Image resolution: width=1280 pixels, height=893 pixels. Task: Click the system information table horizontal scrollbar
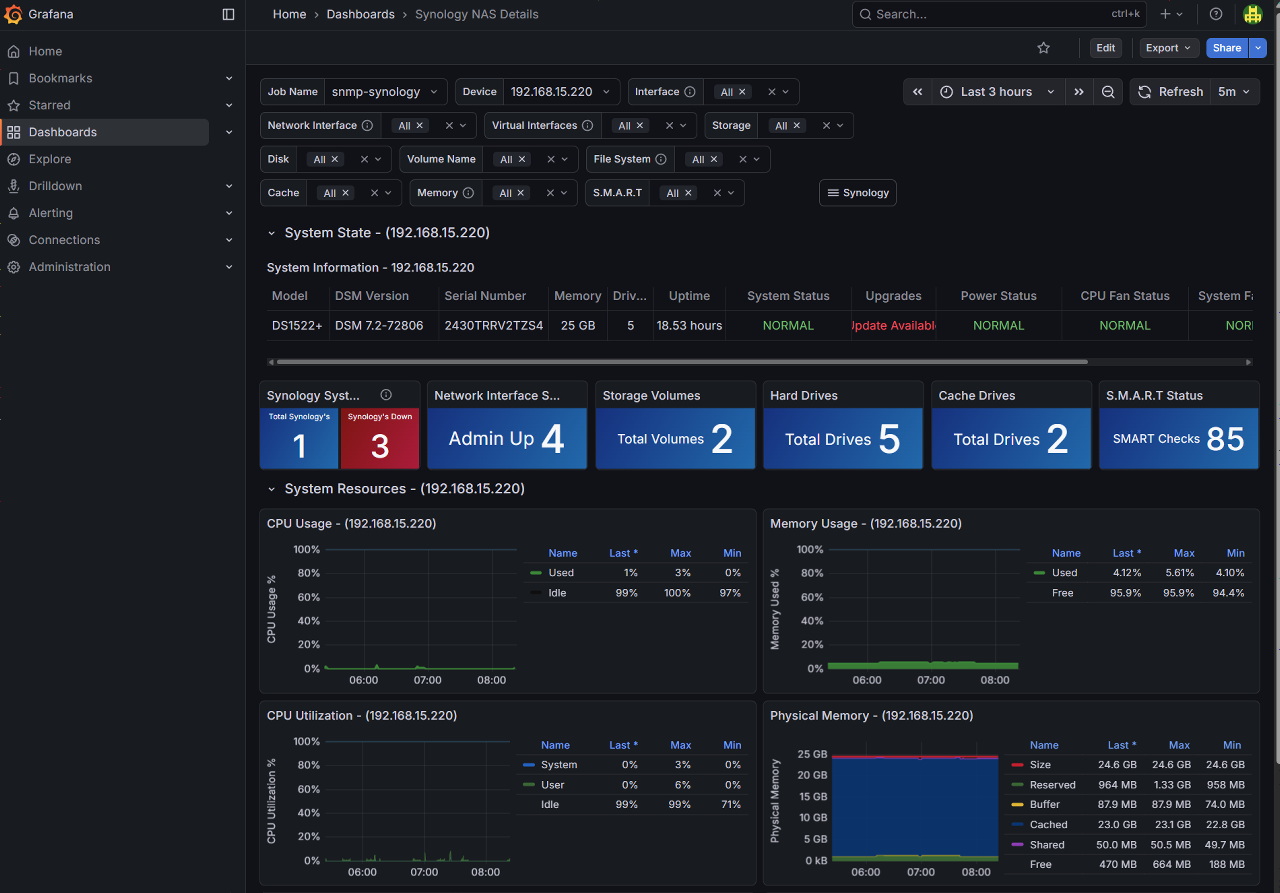[x=680, y=362]
